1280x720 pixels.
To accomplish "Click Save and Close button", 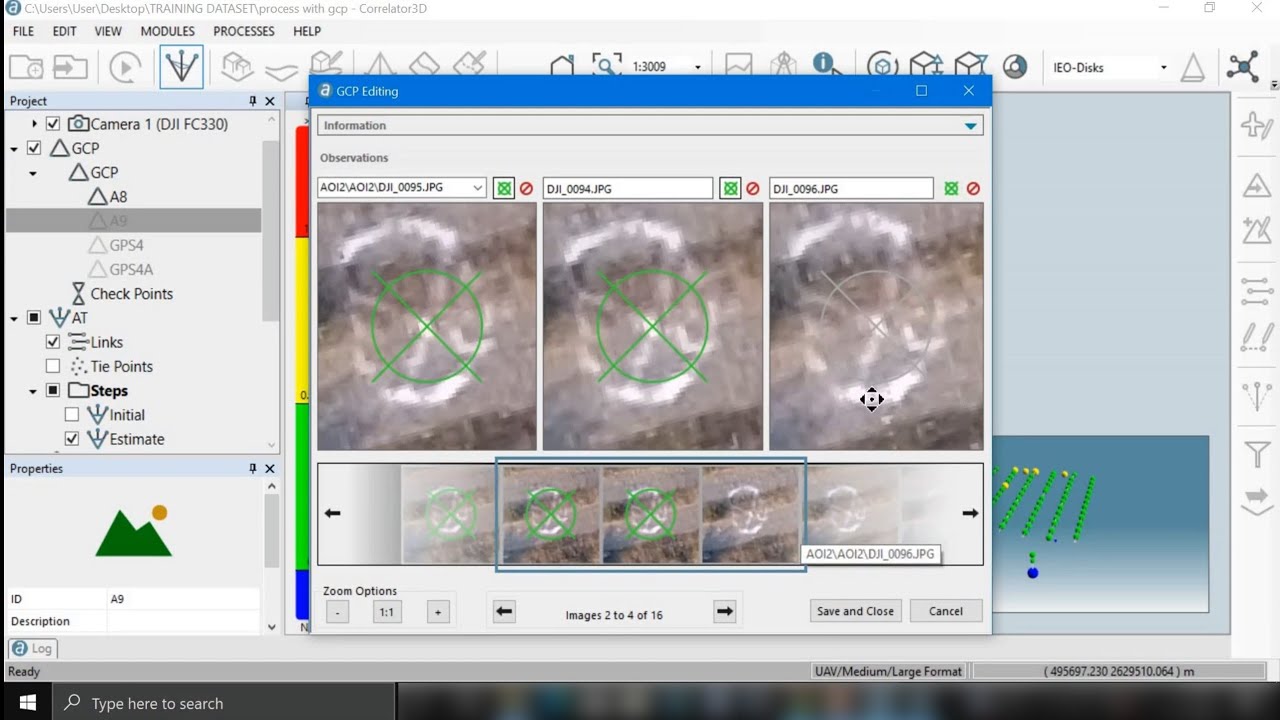I will point(855,611).
